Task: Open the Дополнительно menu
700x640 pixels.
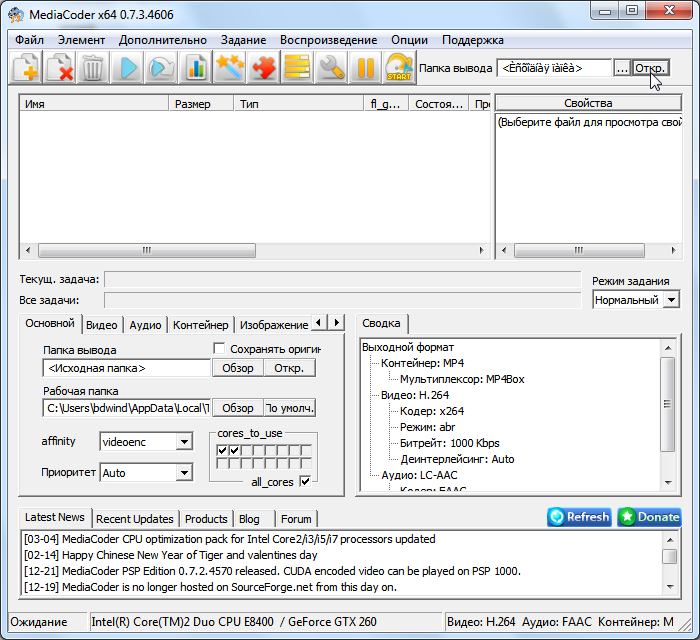Action: [162, 40]
